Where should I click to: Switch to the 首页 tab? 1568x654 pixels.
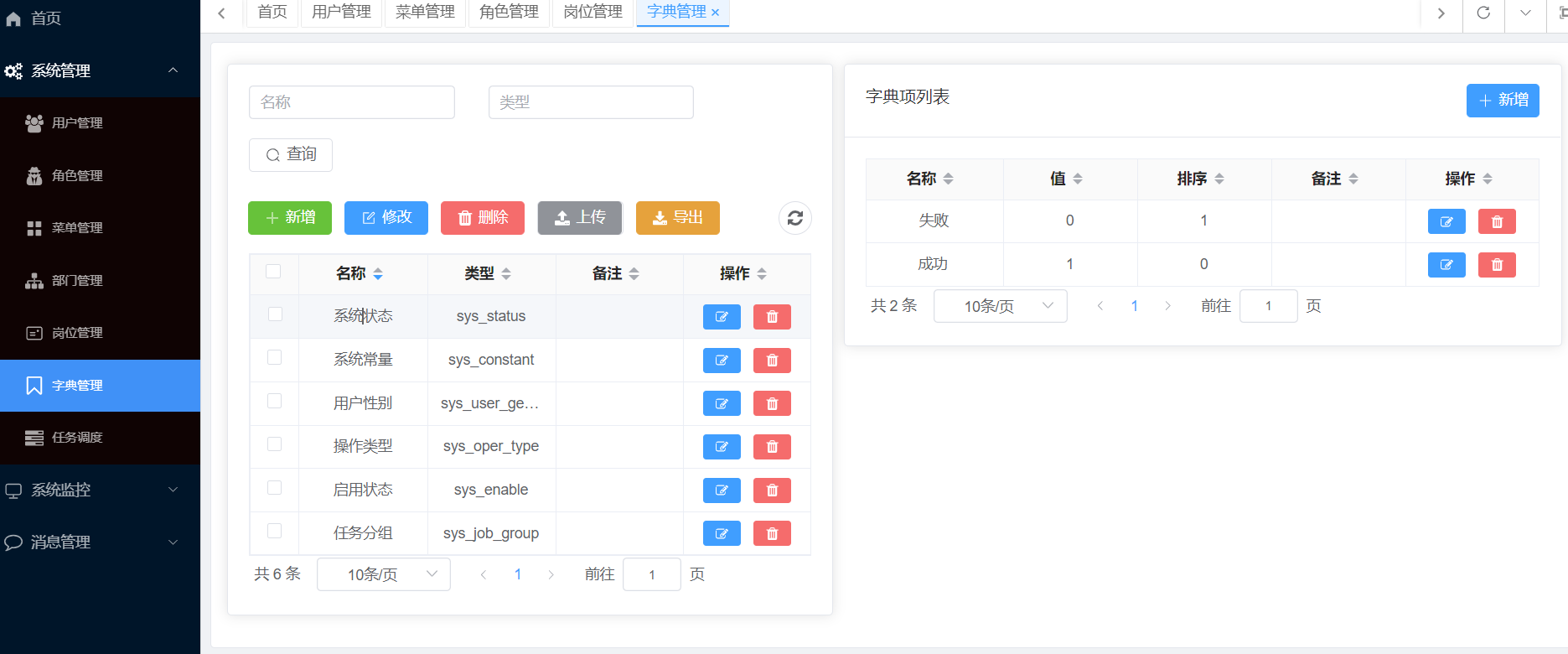(x=272, y=13)
